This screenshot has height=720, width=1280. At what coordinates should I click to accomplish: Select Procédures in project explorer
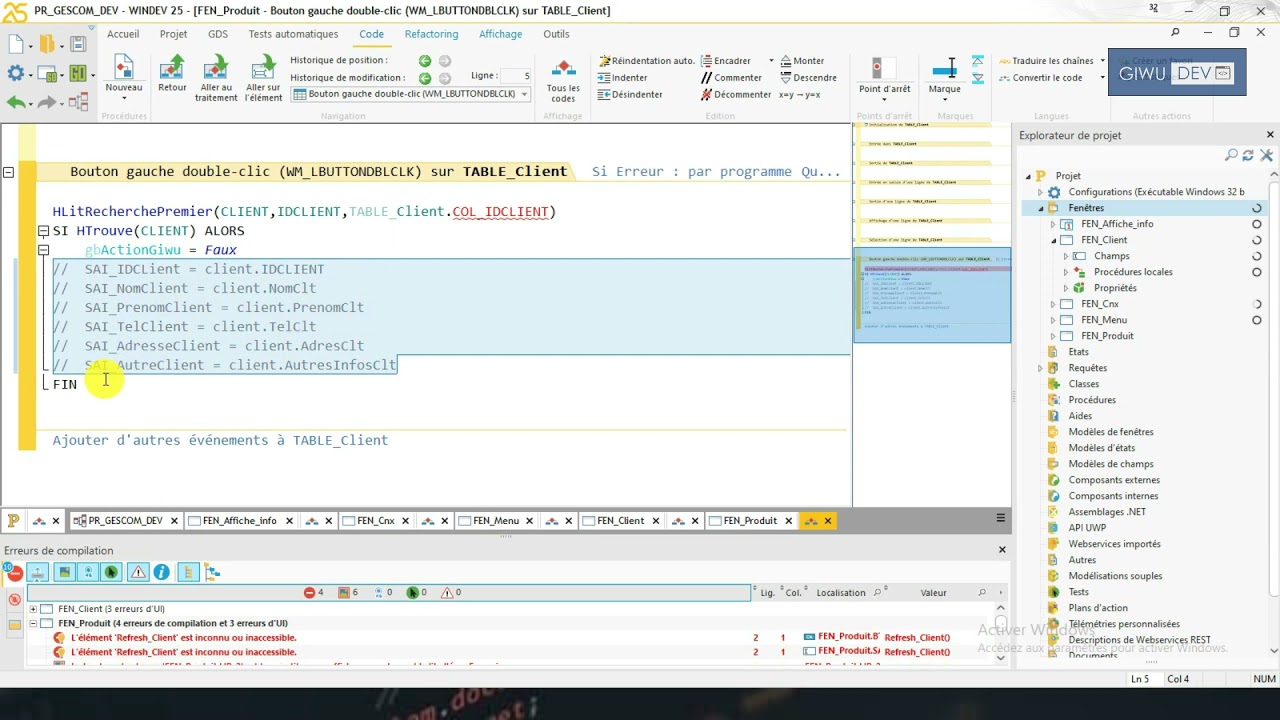1091,400
